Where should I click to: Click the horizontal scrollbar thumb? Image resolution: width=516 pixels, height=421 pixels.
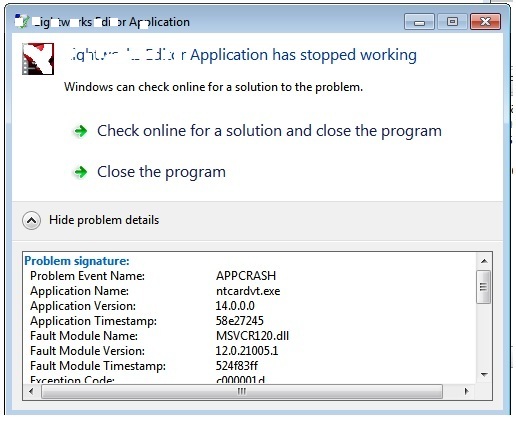pyautogui.click(x=242, y=391)
